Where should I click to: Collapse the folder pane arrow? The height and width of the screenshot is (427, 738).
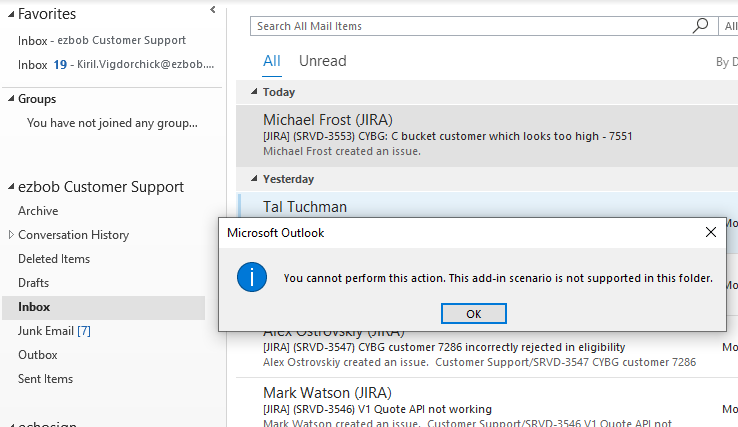pyautogui.click(x=213, y=9)
